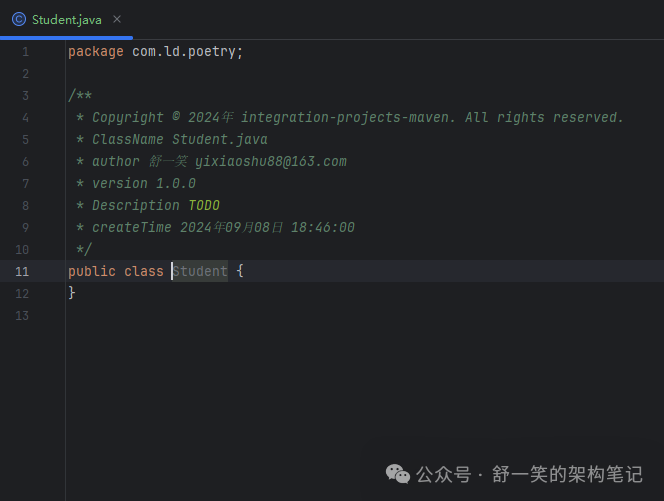Click Student.java in the ClassName comment line
Viewport: 664px width, 501px height.
pyautogui.click(x=219, y=140)
